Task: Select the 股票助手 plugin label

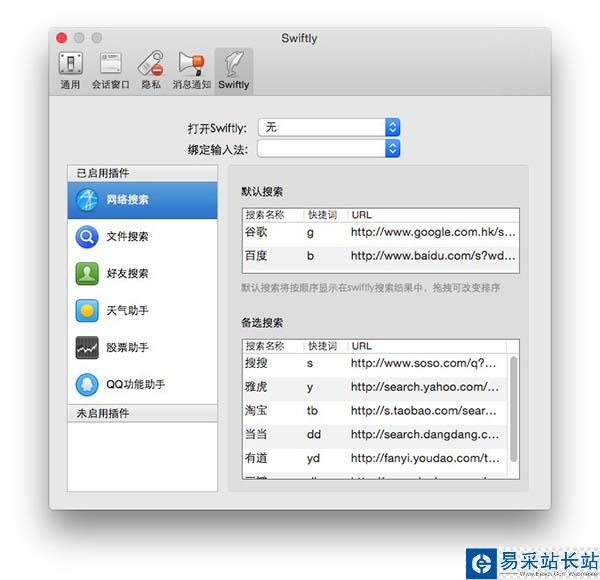Action: pyautogui.click(x=127, y=347)
